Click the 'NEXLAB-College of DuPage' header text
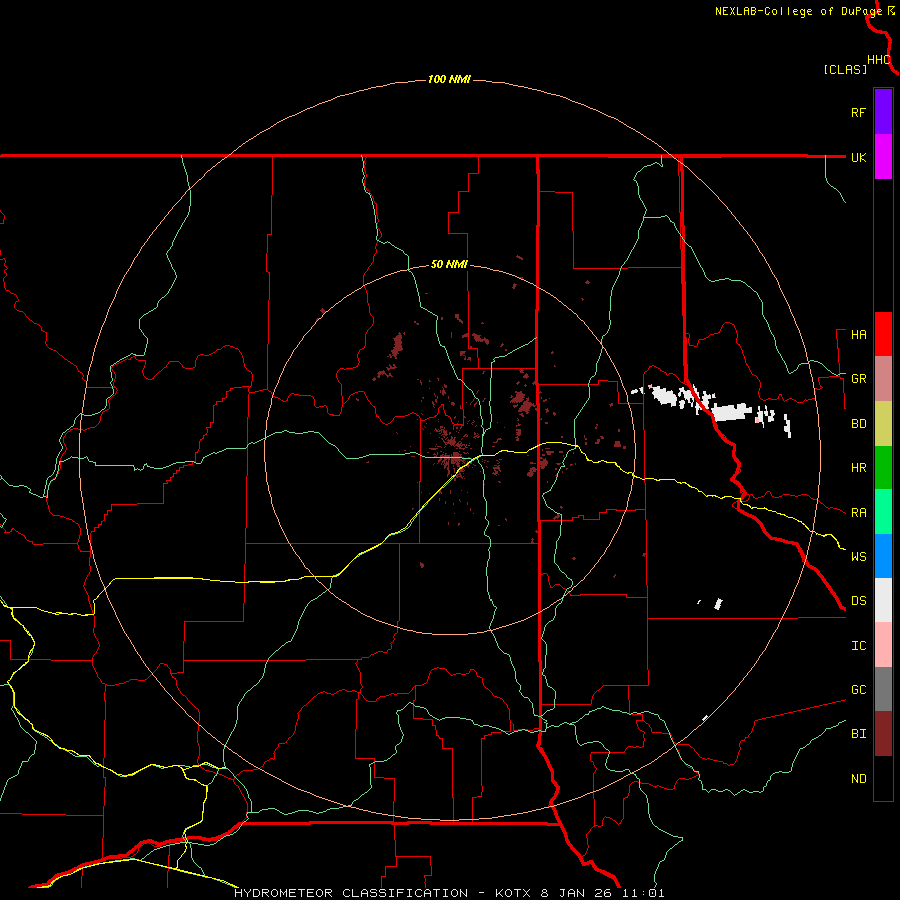 tap(798, 11)
